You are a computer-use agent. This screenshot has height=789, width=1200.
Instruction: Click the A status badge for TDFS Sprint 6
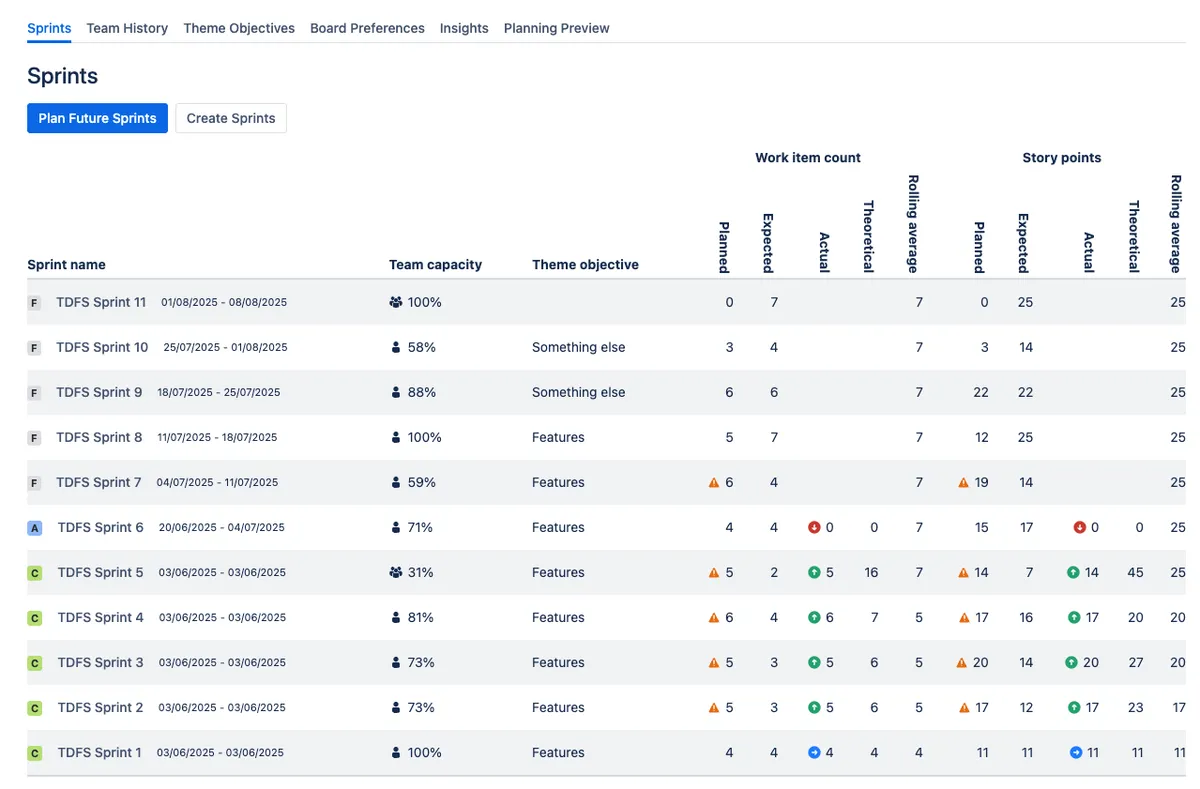coord(35,528)
